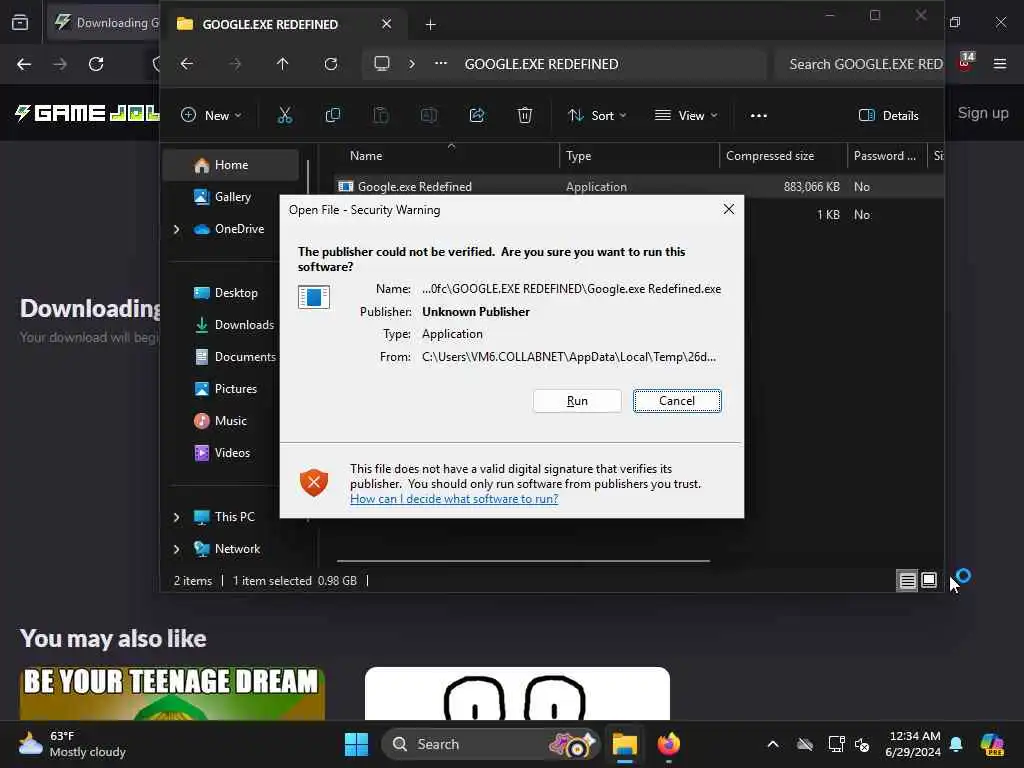
Task: Open 'How can I decide what software to run?' link
Action: tap(454, 499)
